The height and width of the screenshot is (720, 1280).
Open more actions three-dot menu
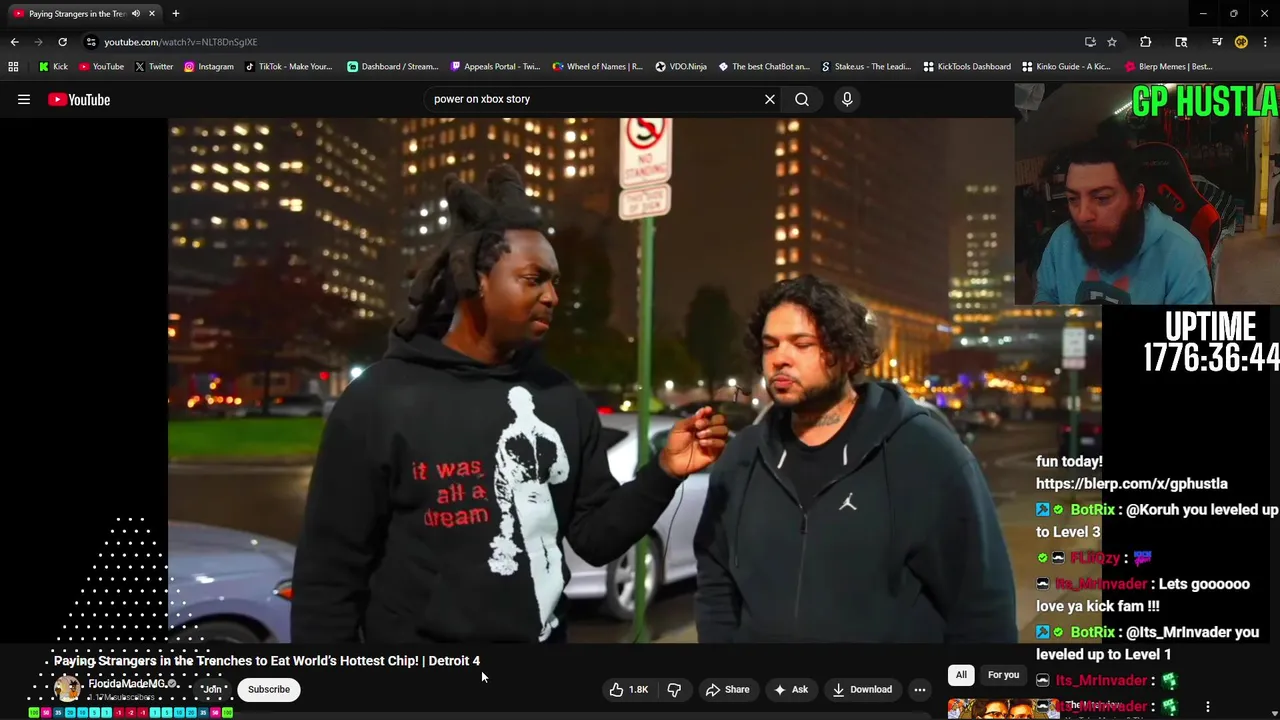coord(920,689)
